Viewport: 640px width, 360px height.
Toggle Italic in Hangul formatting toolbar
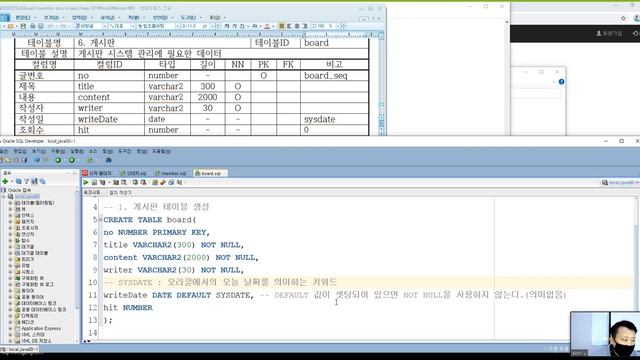[x=234, y=26]
